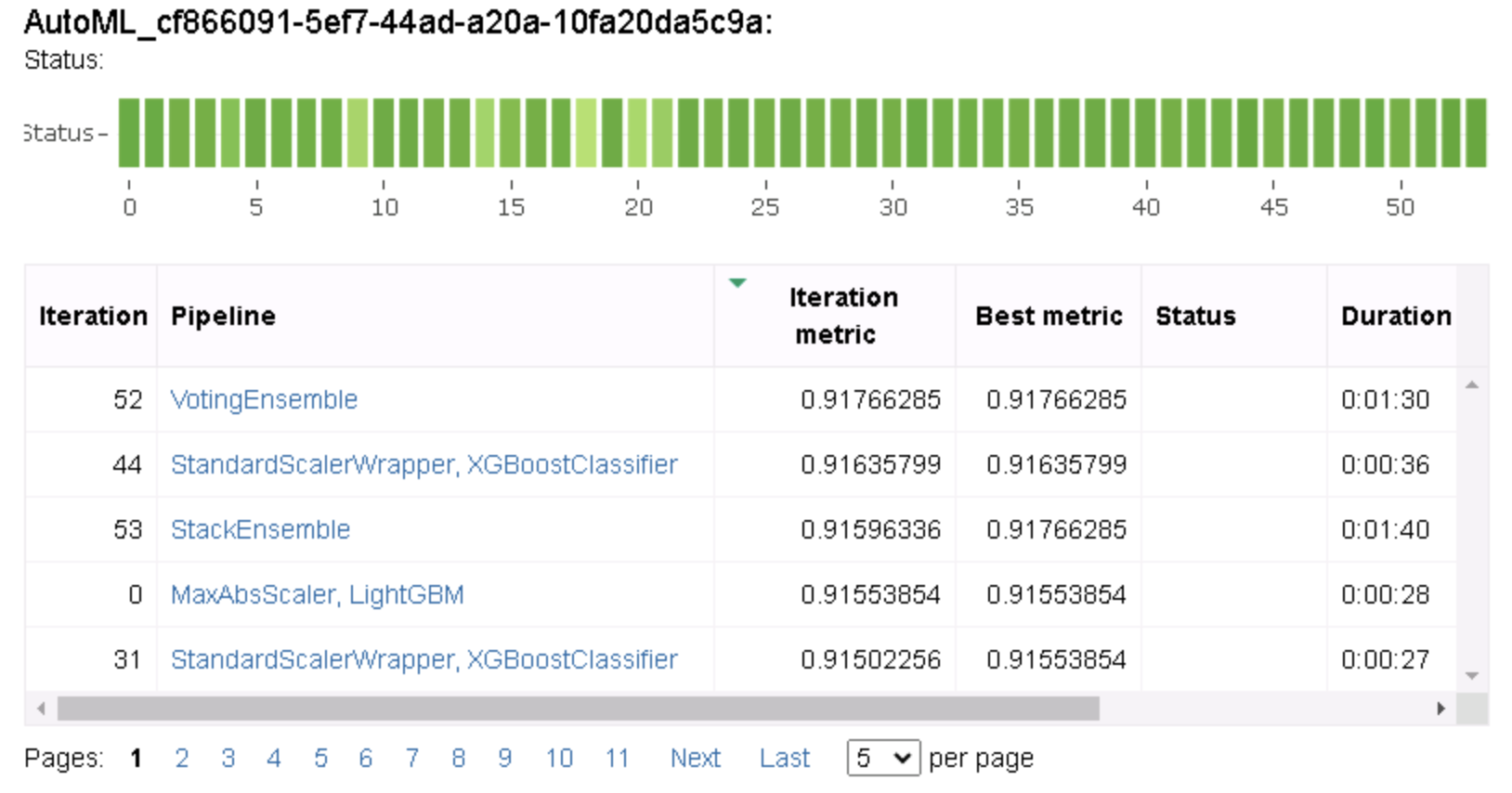This screenshot has width=1512, height=793.
Task: Click duration value 0:00:28
Action: coord(1385,594)
